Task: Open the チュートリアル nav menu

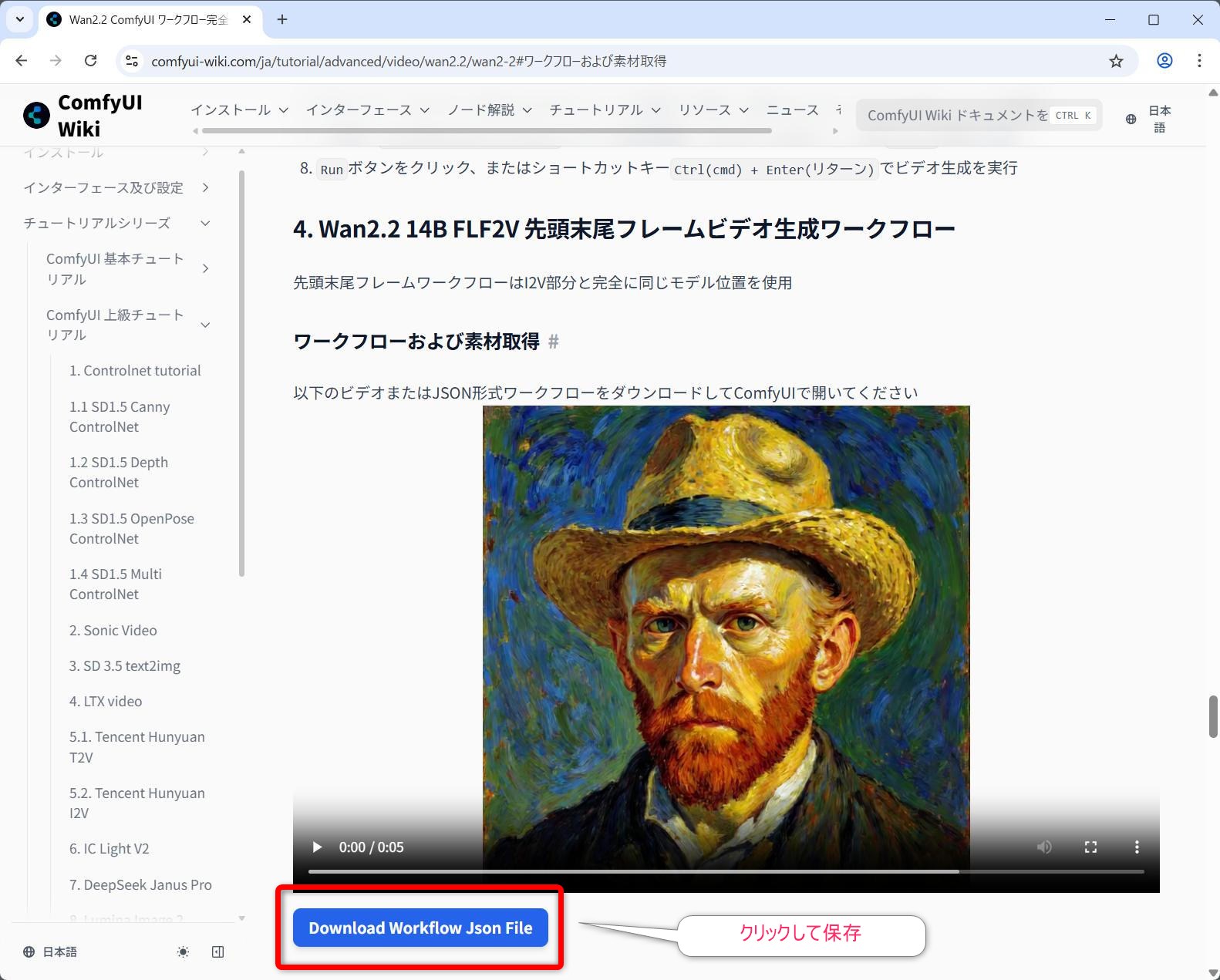Action: (605, 110)
